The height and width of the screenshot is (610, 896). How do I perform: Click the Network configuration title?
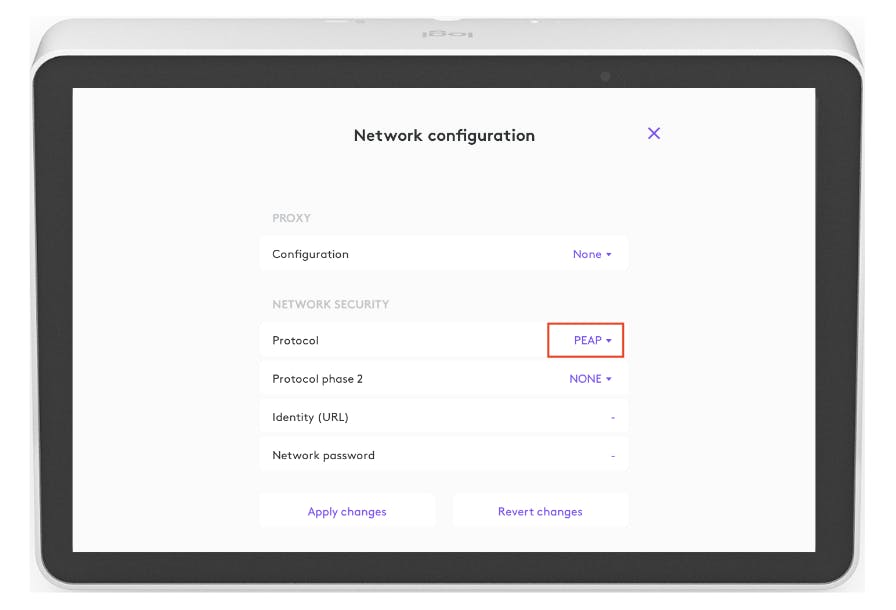tap(444, 135)
